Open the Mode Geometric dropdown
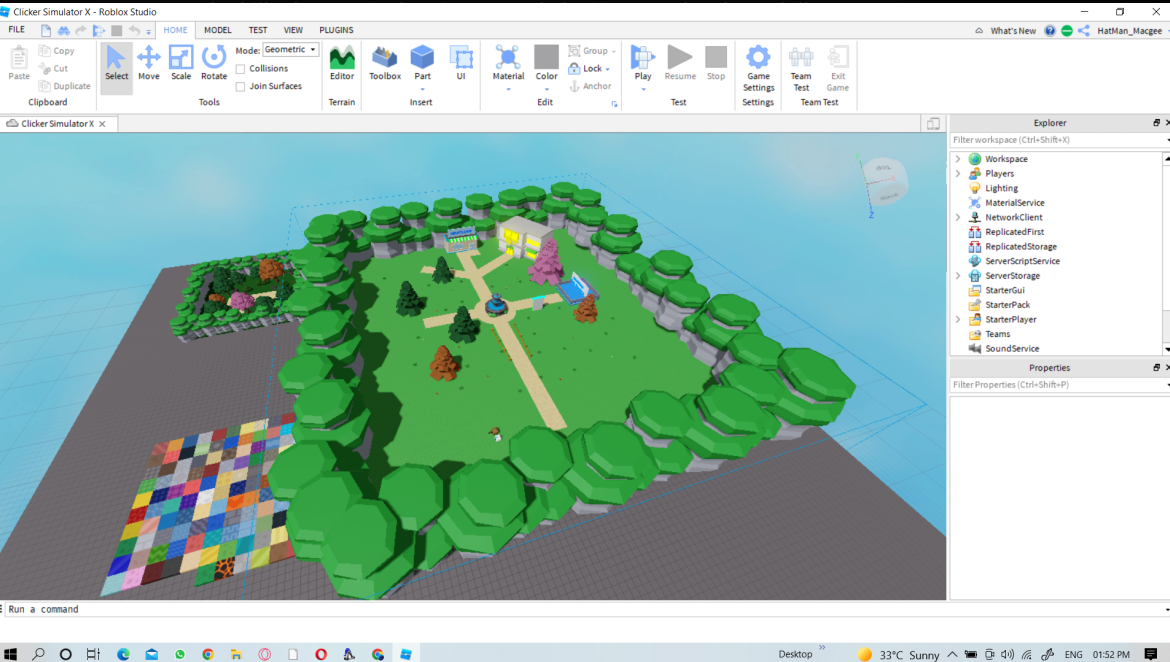 tap(290, 49)
